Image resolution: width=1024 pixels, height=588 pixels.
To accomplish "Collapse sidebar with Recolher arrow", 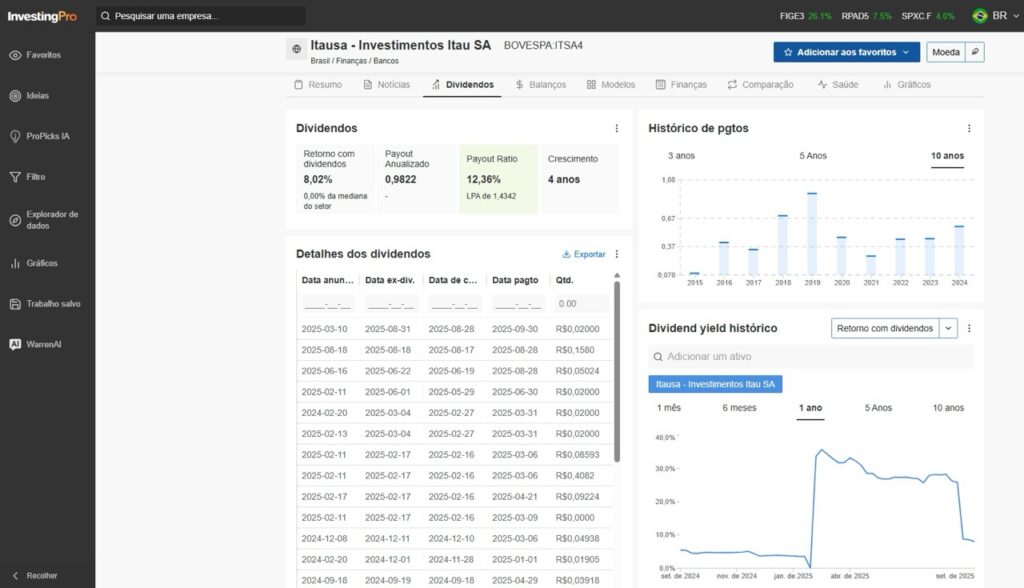I will tap(16, 576).
